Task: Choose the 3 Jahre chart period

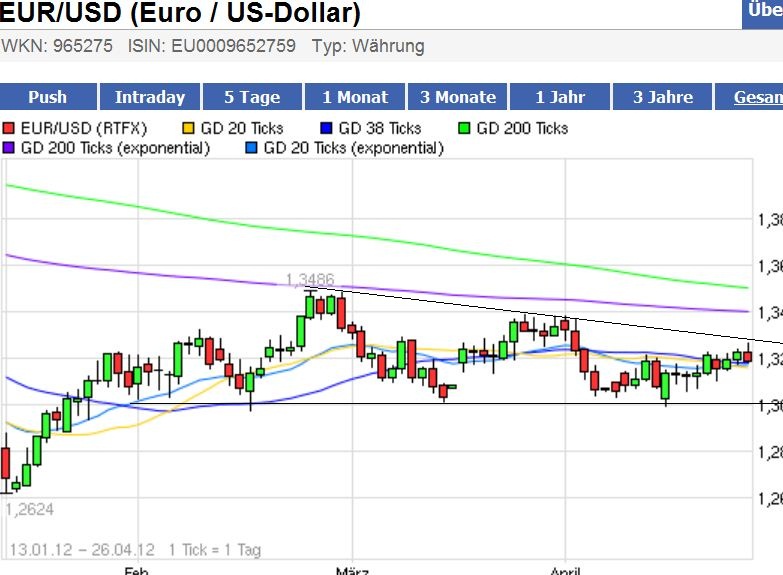Action: coord(663,96)
